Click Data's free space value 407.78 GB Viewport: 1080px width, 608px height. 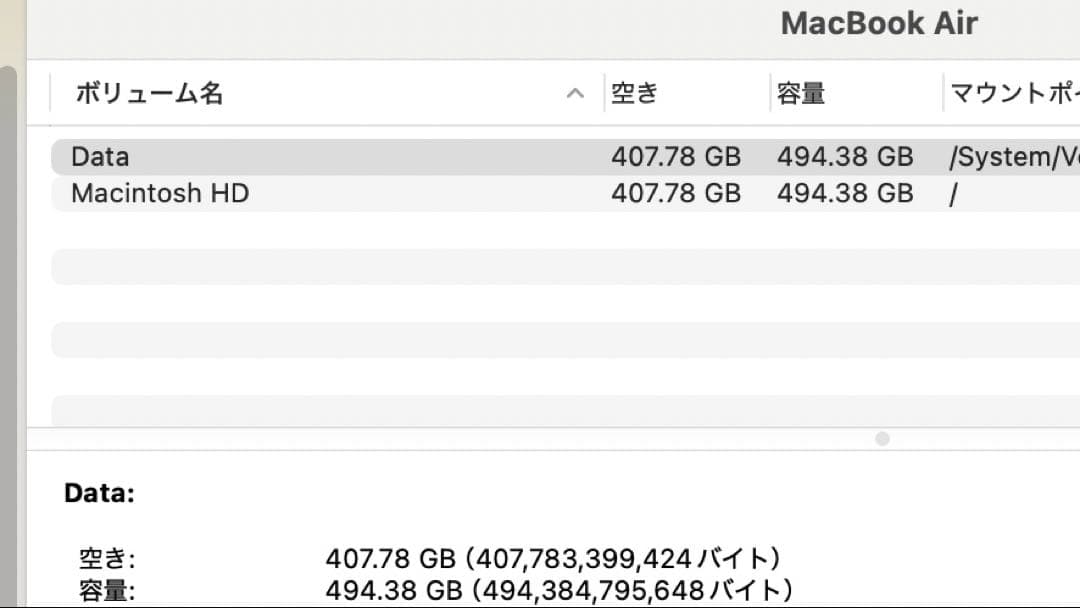point(677,156)
